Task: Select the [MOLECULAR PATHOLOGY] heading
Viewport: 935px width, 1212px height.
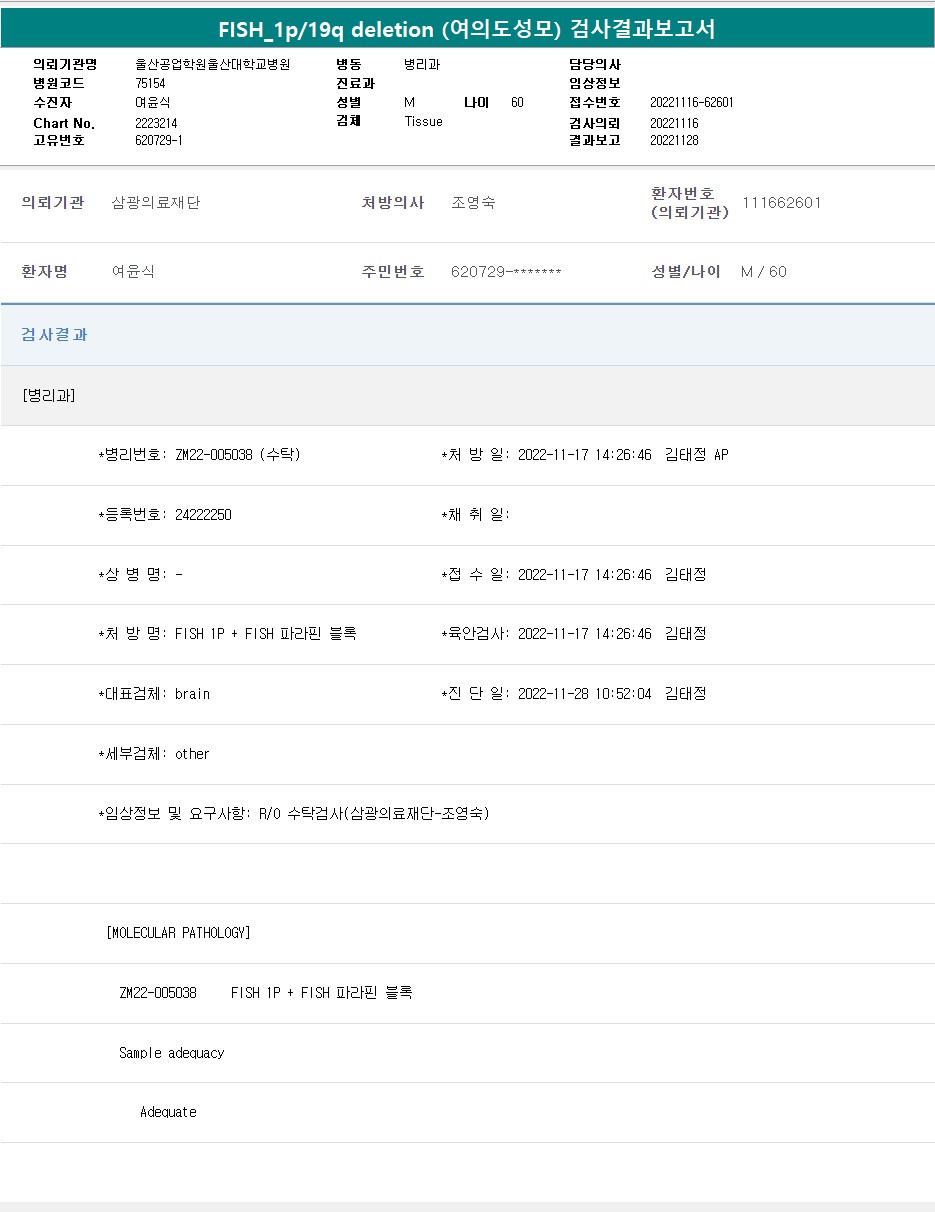Action: point(178,933)
